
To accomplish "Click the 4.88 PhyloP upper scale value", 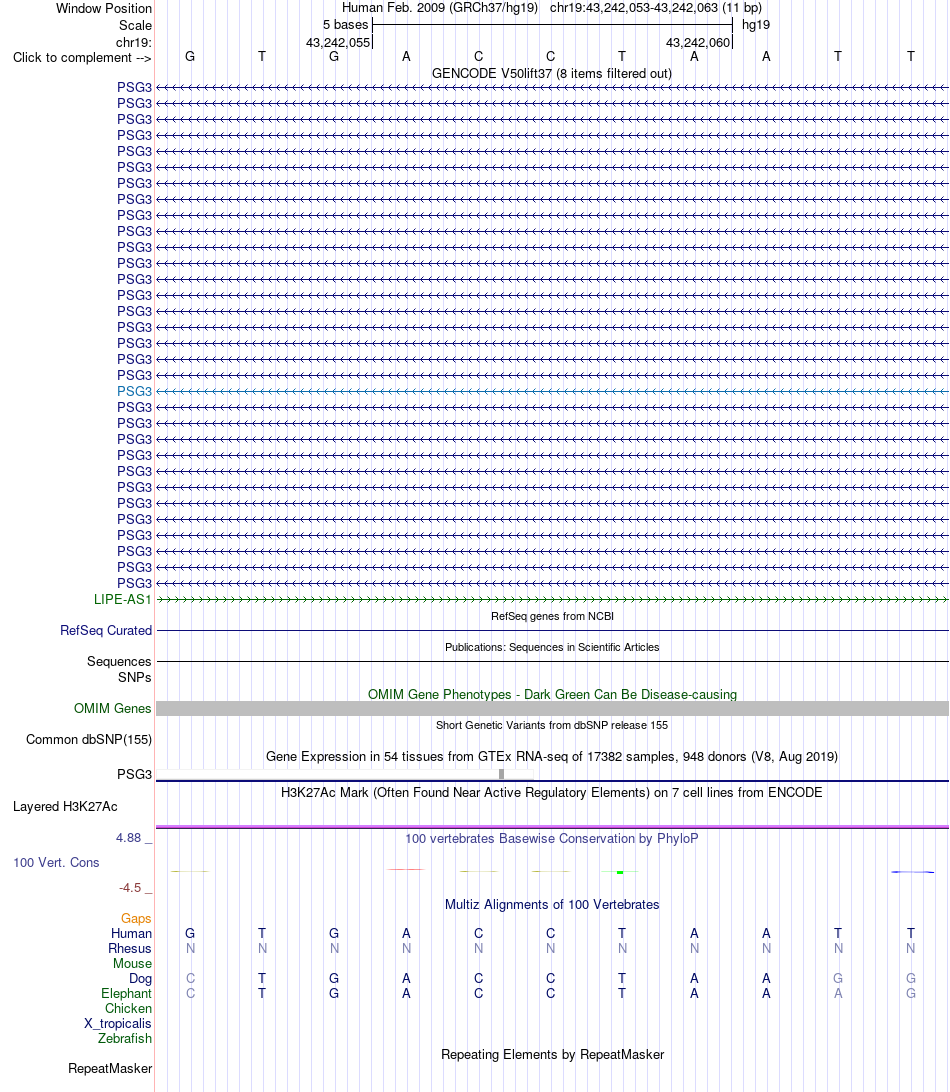I will click(x=129, y=838).
